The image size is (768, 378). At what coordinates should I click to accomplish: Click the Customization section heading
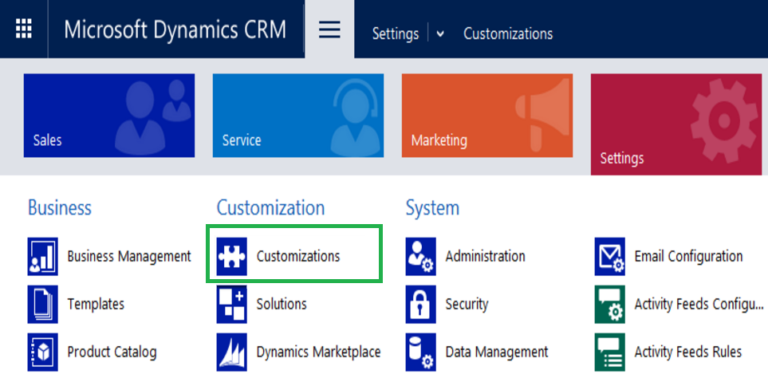(x=271, y=208)
